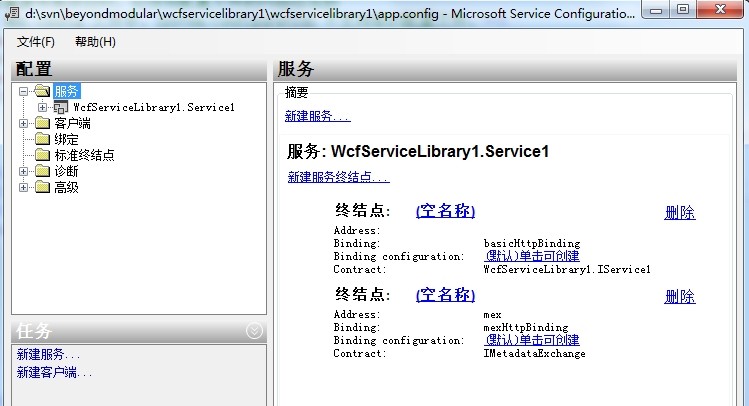This screenshot has height=406, width=749.
Task: Click 新建服务... in the 任务 panel
Action: (49, 354)
